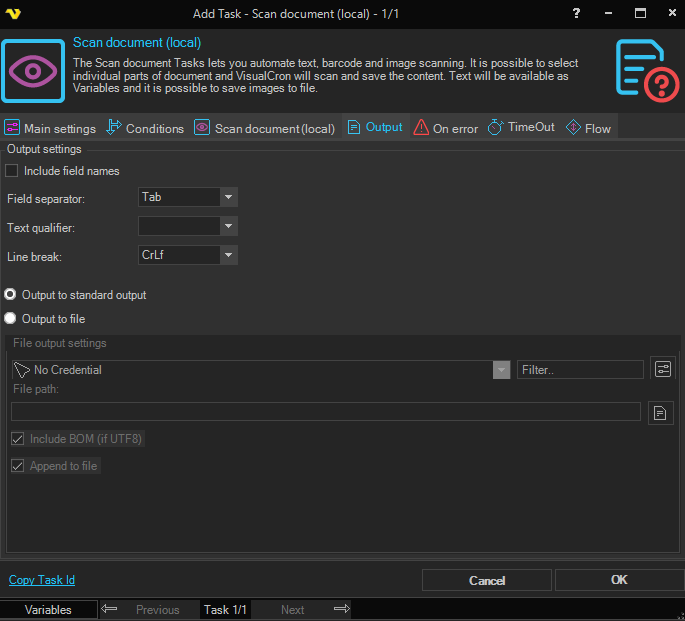Image resolution: width=685 pixels, height=621 pixels.
Task: Open the document help icon top right
Action: pos(647,71)
